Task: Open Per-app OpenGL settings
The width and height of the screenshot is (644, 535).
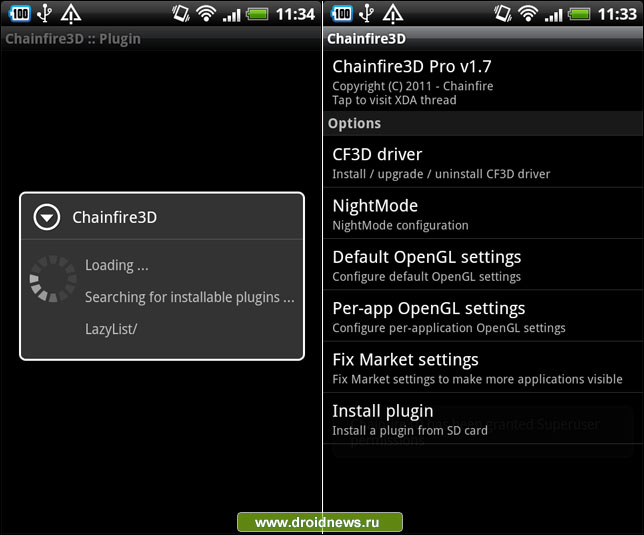Action: 483,316
